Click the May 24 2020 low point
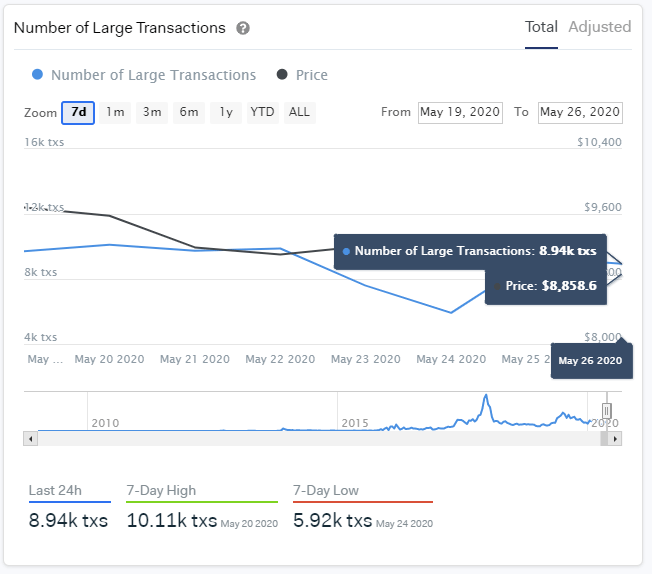This screenshot has height=574, width=652. pyautogui.click(x=451, y=312)
